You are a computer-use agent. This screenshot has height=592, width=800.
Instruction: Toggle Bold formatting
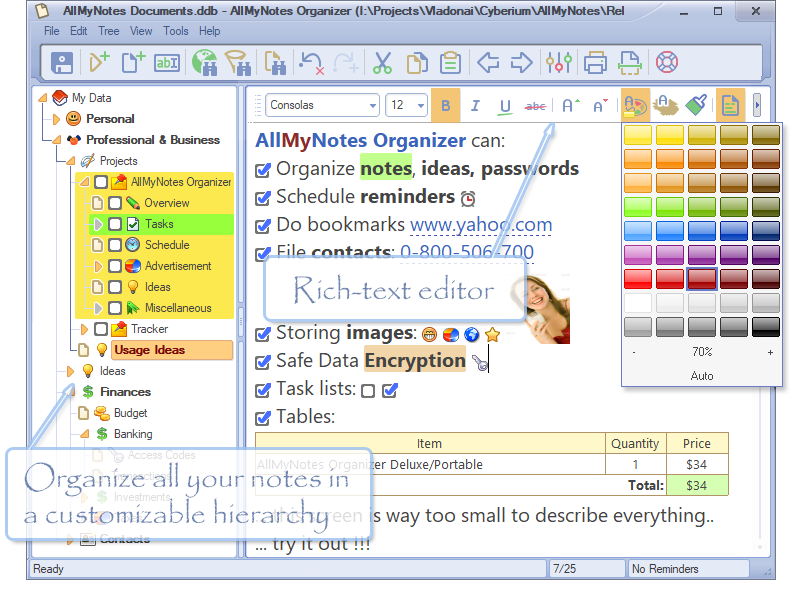pyautogui.click(x=445, y=106)
